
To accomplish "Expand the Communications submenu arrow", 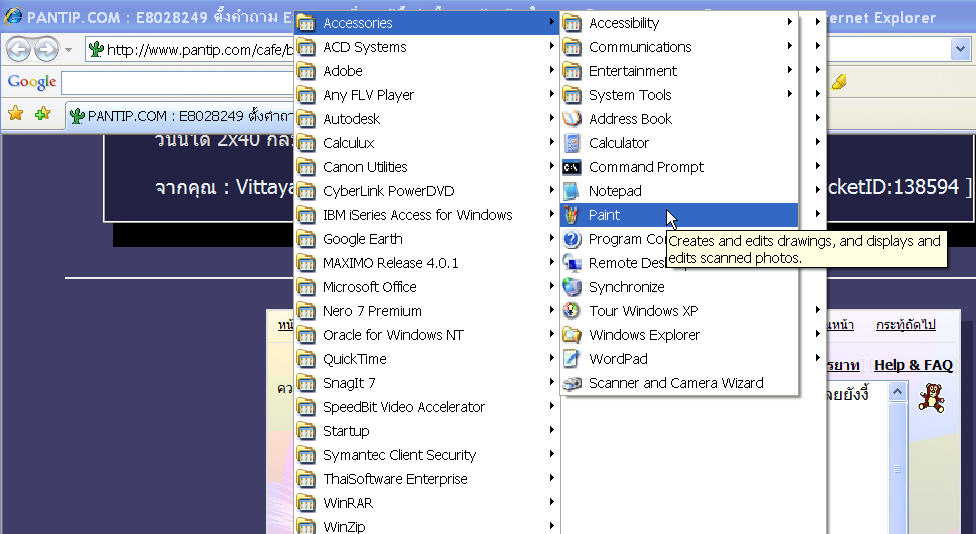I will [x=789, y=46].
